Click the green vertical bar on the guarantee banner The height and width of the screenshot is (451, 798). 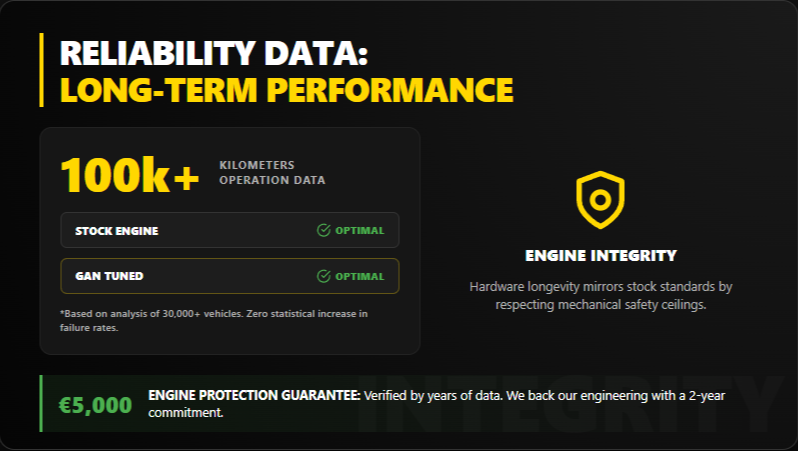pos(41,404)
